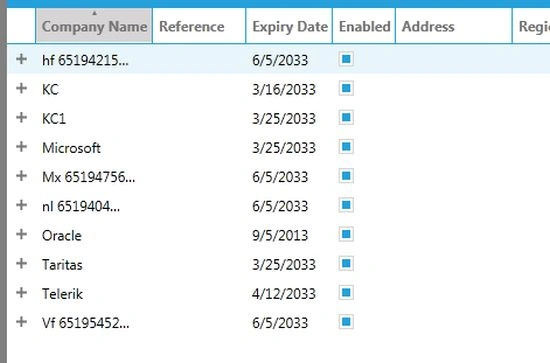Click Oracle expiry date 9/5/2013

coord(280,235)
